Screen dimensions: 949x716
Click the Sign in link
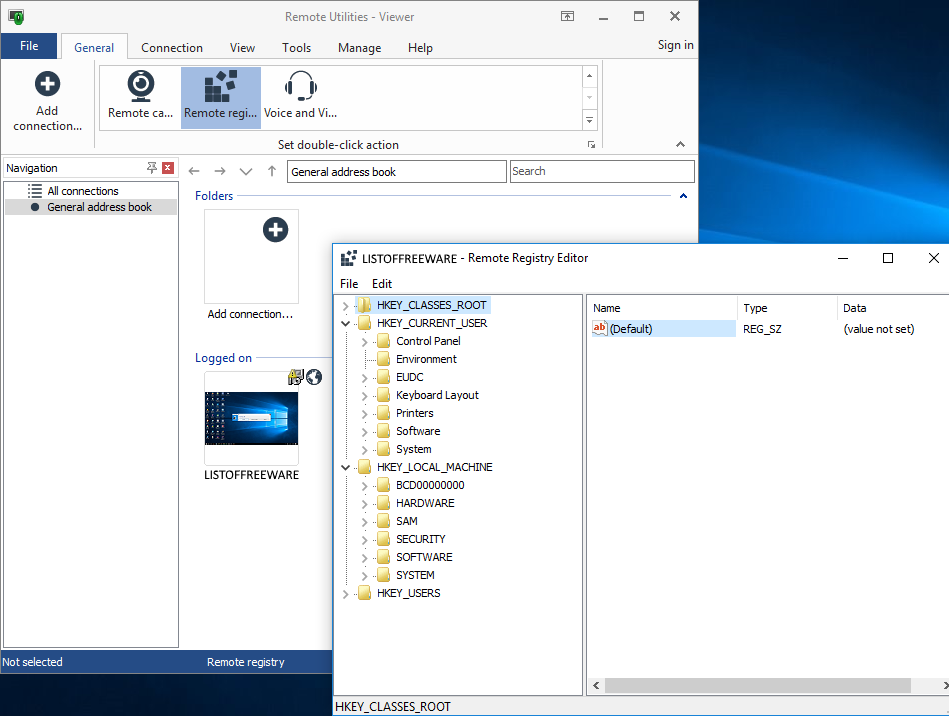pyautogui.click(x=675, y=45)
